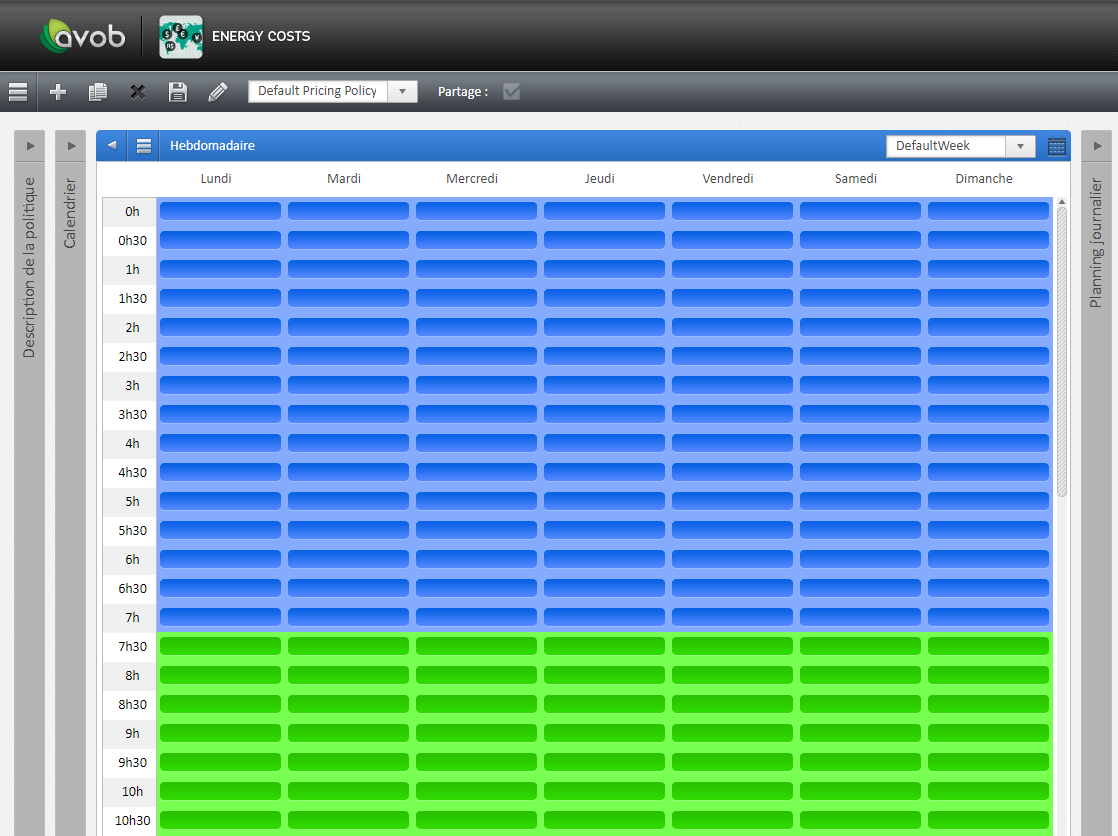Collapse Hebdomadaire panel with left arrow
Screen dimensions: 1118x836
tap(112, 146)
